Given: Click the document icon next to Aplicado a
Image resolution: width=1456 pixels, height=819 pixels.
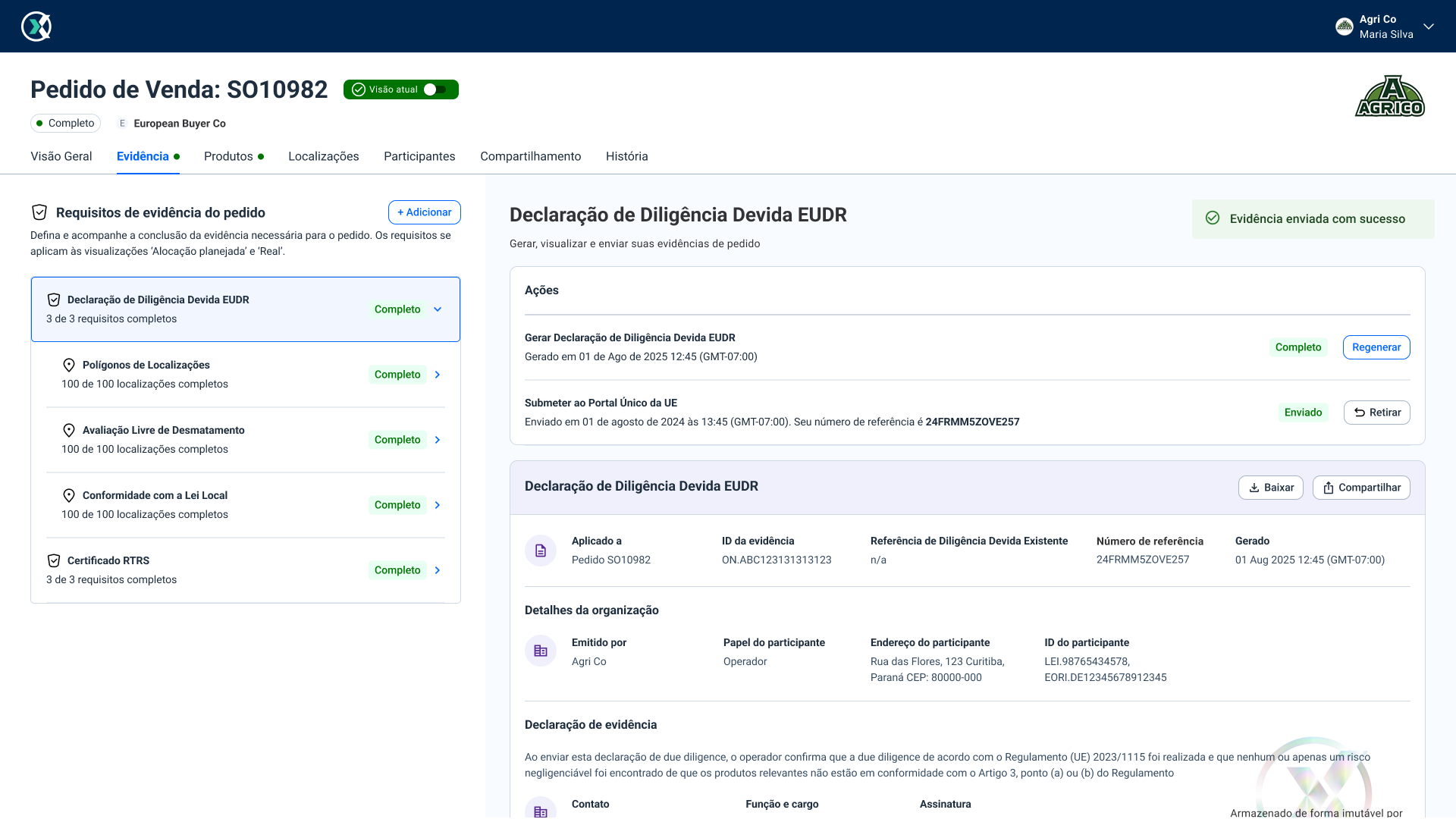Looking at the screenshot, I should tap(541, 551).
